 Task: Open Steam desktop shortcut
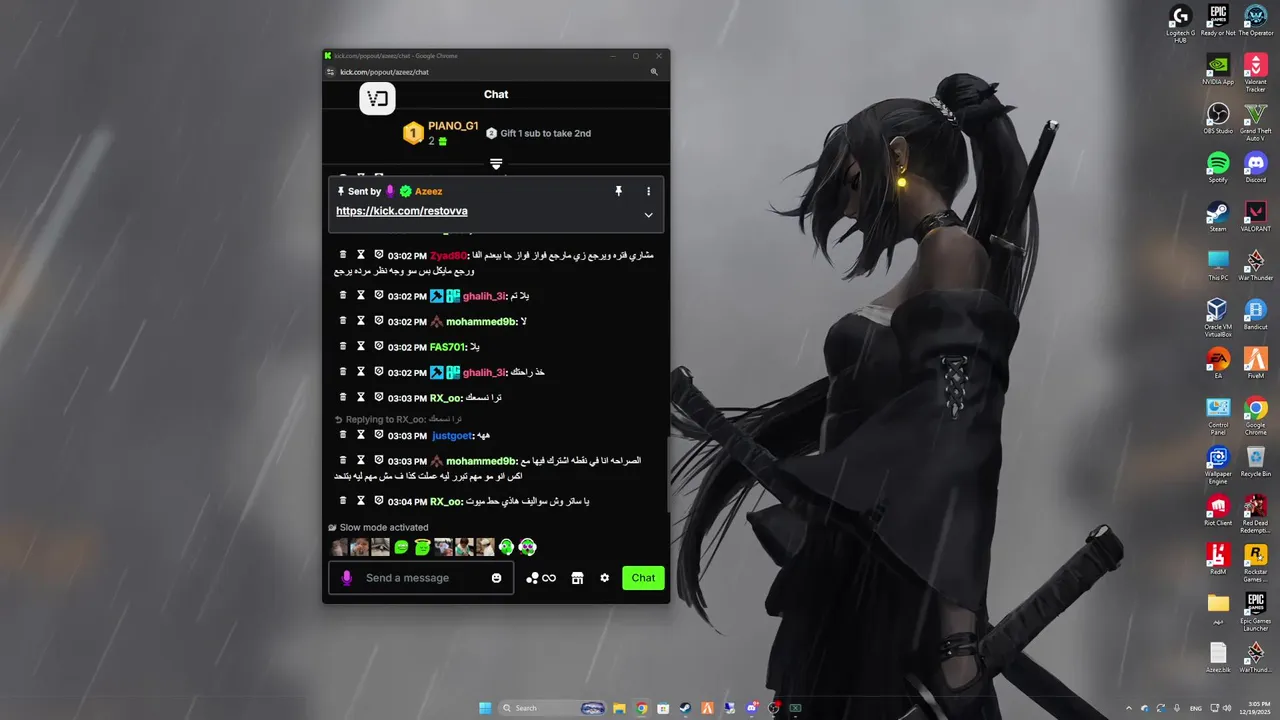[x=1217, y=216]
